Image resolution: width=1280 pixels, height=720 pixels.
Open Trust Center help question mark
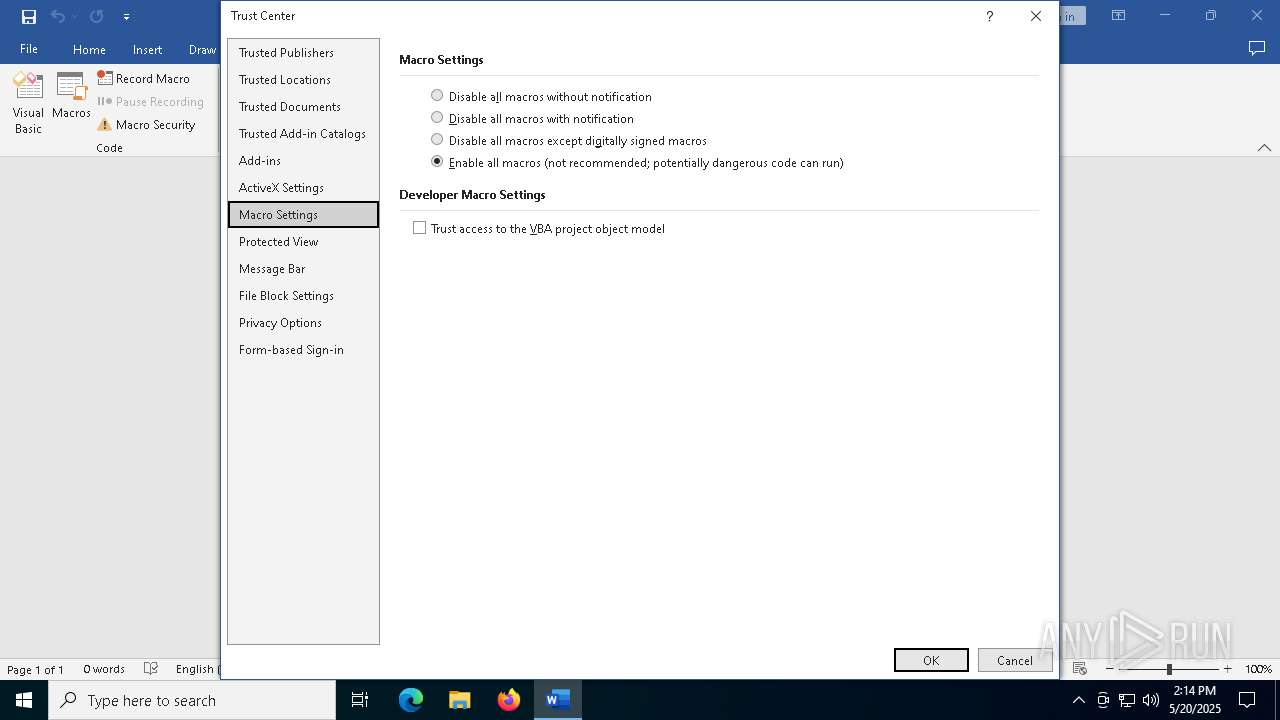(989, 16)
